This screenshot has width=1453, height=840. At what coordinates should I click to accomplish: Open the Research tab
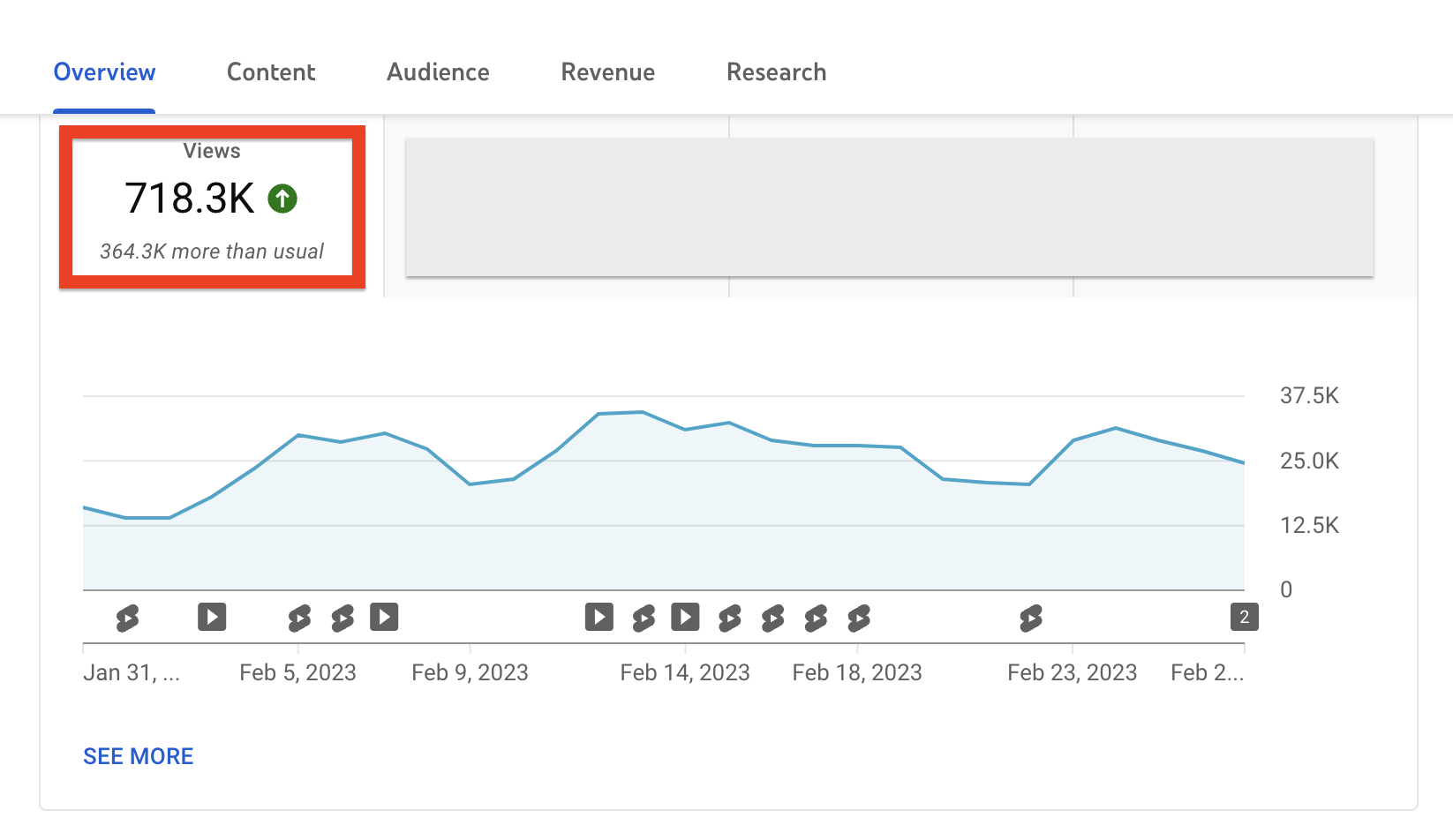777,72
